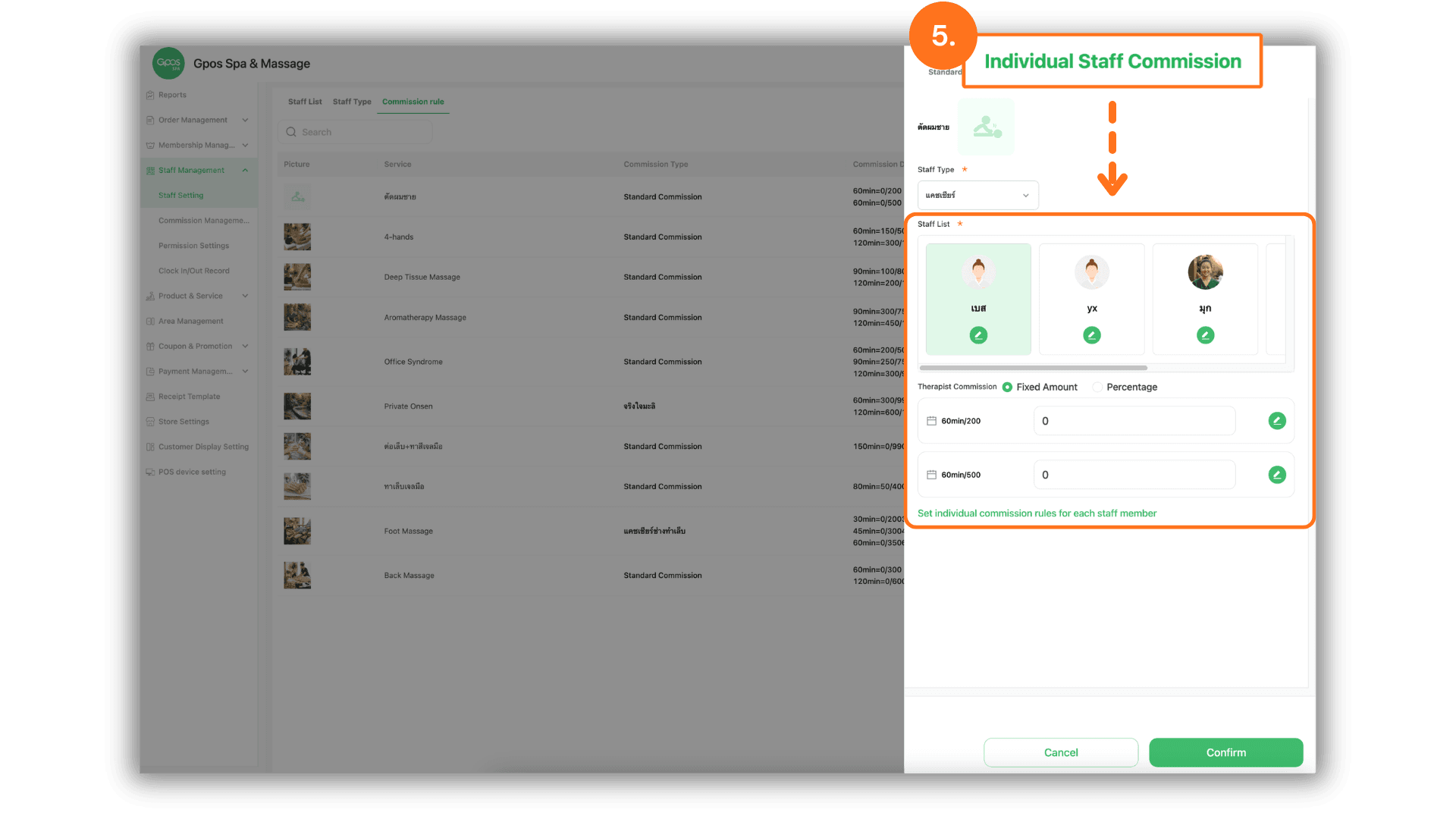Click the Coupon & Promotion sidebar icon
Viewport: 1456px width, 819px height.
(x=150, y=346)
